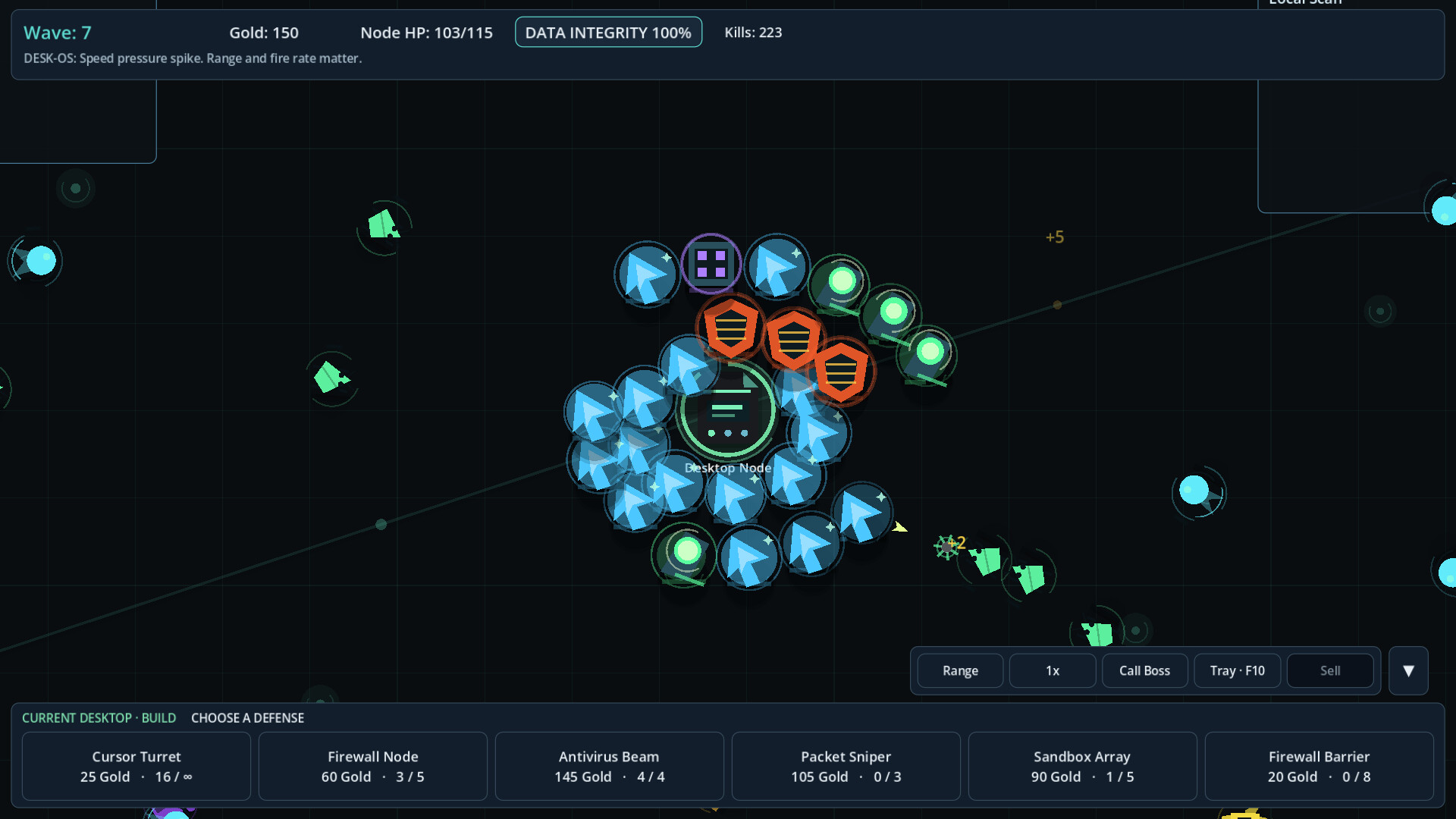This screenshot has width=1456, height=819.
Task: Select the lowest-right Cursor Turret in the cluster
Action: point(862,513)
